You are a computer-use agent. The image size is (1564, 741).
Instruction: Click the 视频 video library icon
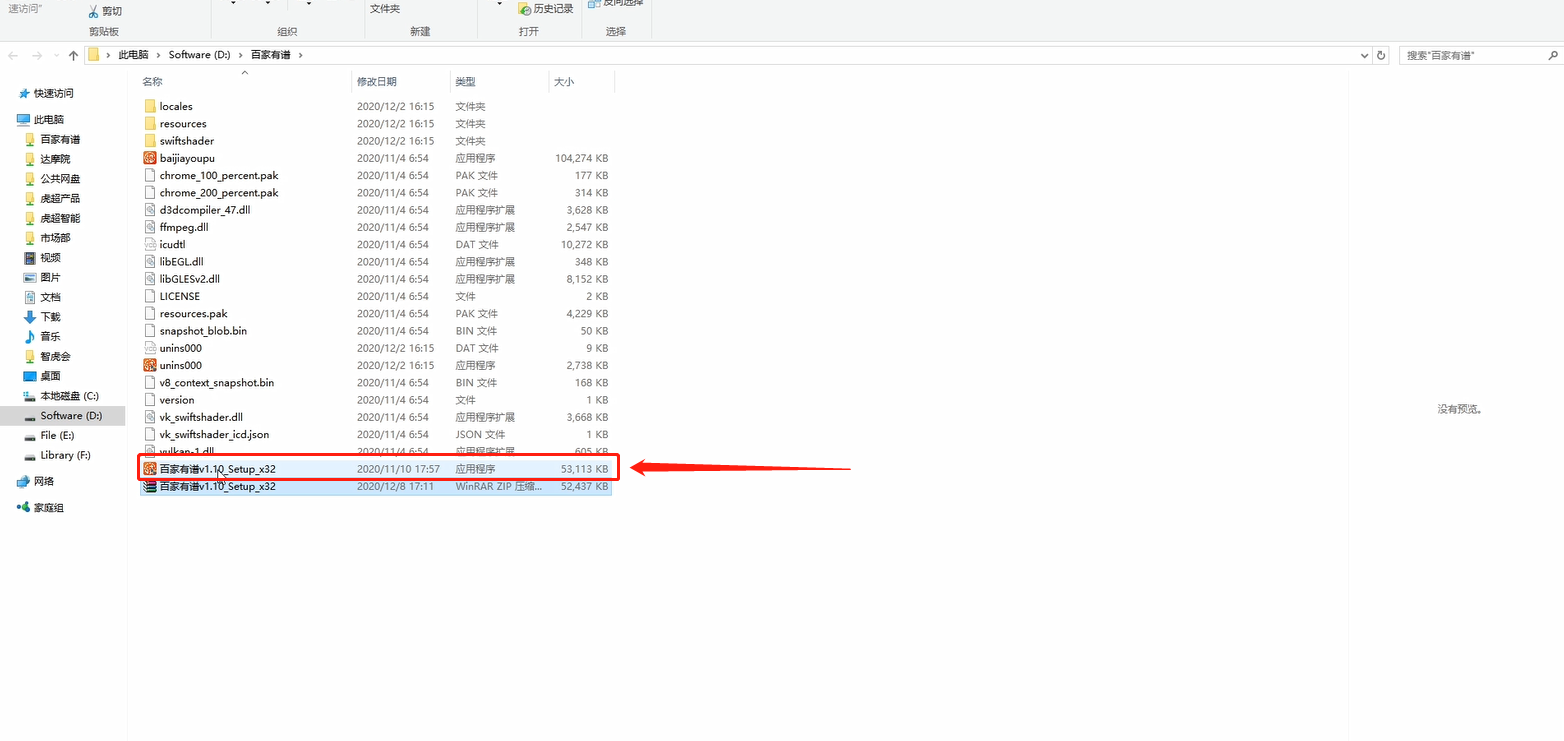pos(30,258)
